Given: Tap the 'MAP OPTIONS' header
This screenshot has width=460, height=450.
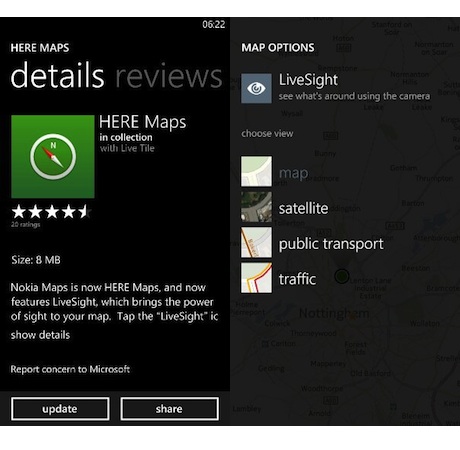Looking at the screenshot, I should click(278, 48).
